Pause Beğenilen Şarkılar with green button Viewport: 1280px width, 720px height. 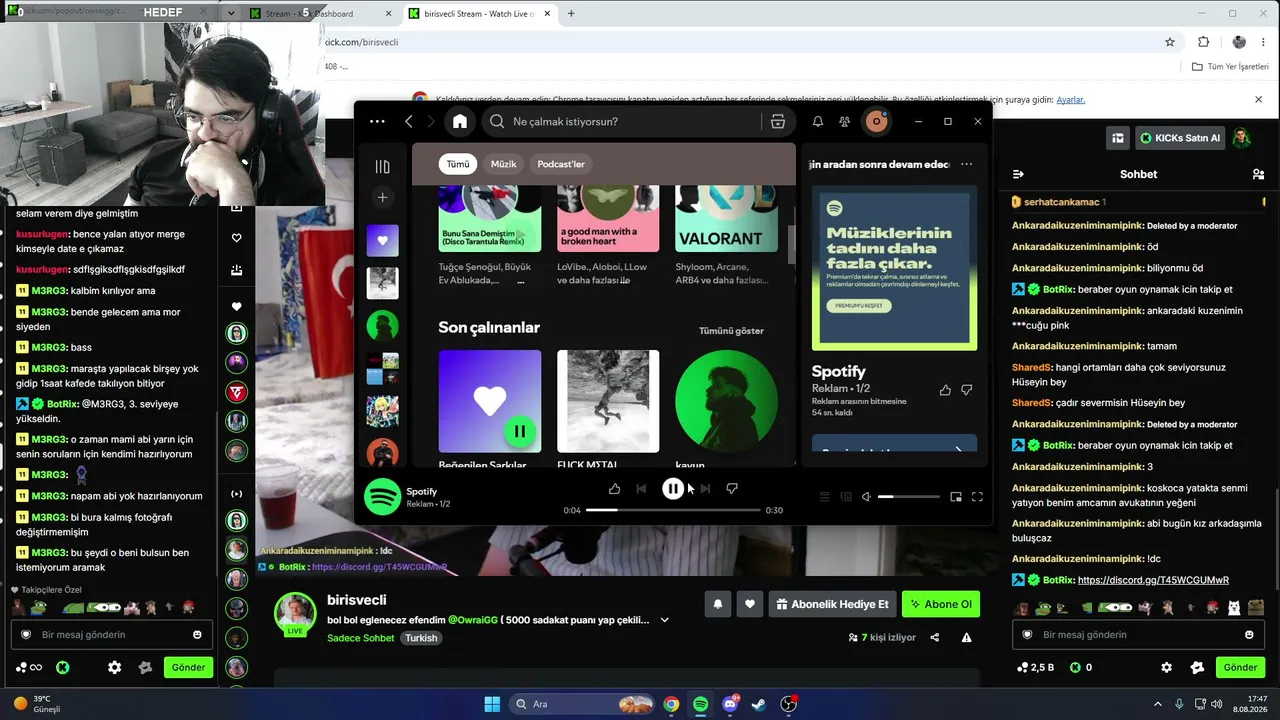520,432
